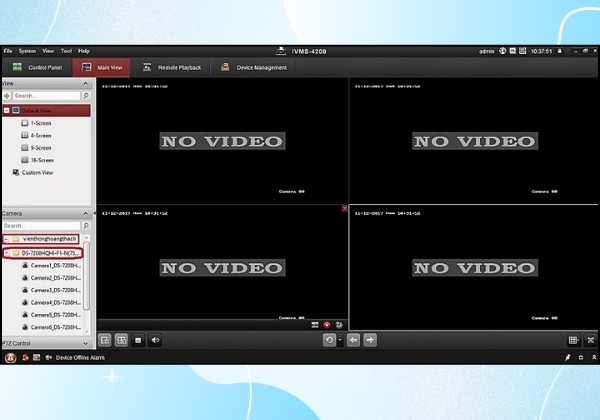
Task: Collapse the Camera panel with its chevron
Action: click(x=85, y=213)
